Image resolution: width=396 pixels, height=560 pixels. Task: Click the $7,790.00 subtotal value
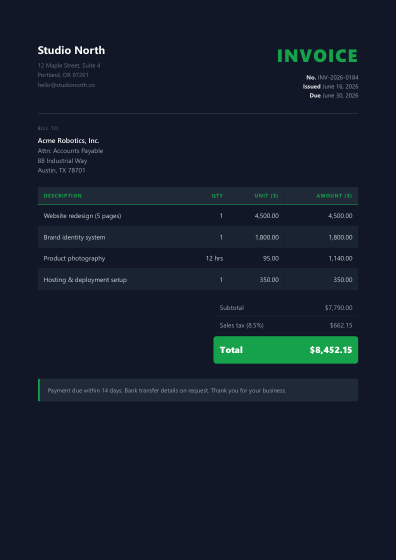[339, 308]
